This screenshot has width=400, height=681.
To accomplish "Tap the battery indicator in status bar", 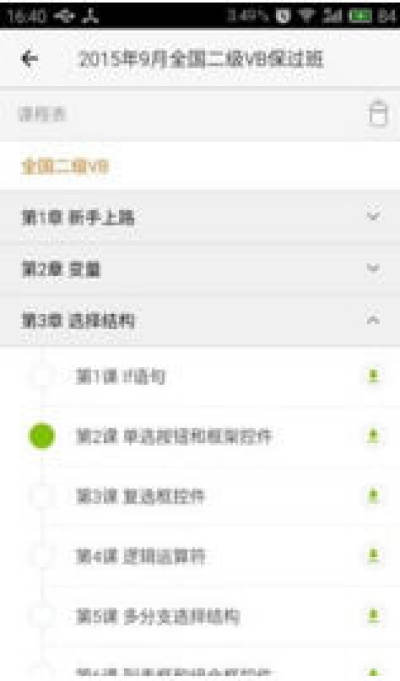I will (x=360, y=17).
